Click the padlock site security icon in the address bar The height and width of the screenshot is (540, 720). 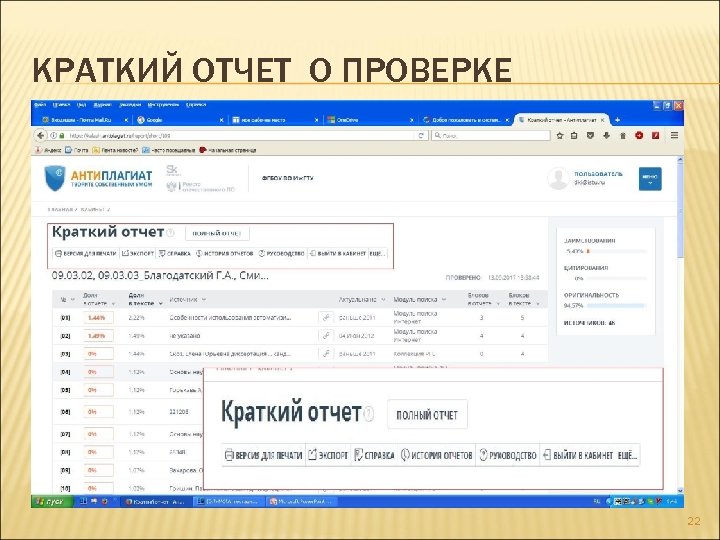pos(62,136)
